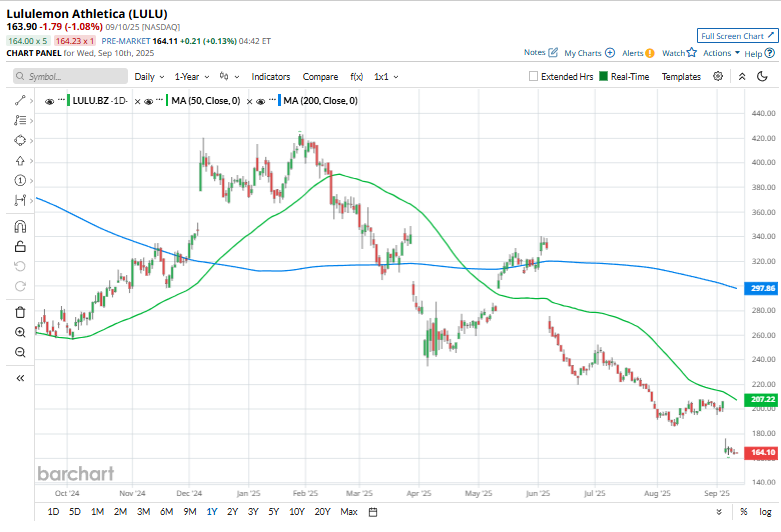Open the Actions dropdown
The width and height of the screenshot is (781, 532).
721,53
